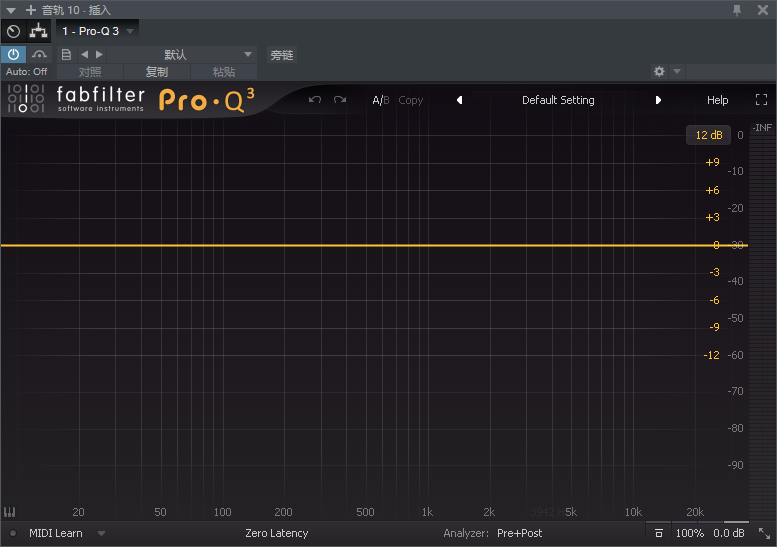Click the 复制 copy button
777x547 pixels.
pyautogui.click(x=157, y=72)
